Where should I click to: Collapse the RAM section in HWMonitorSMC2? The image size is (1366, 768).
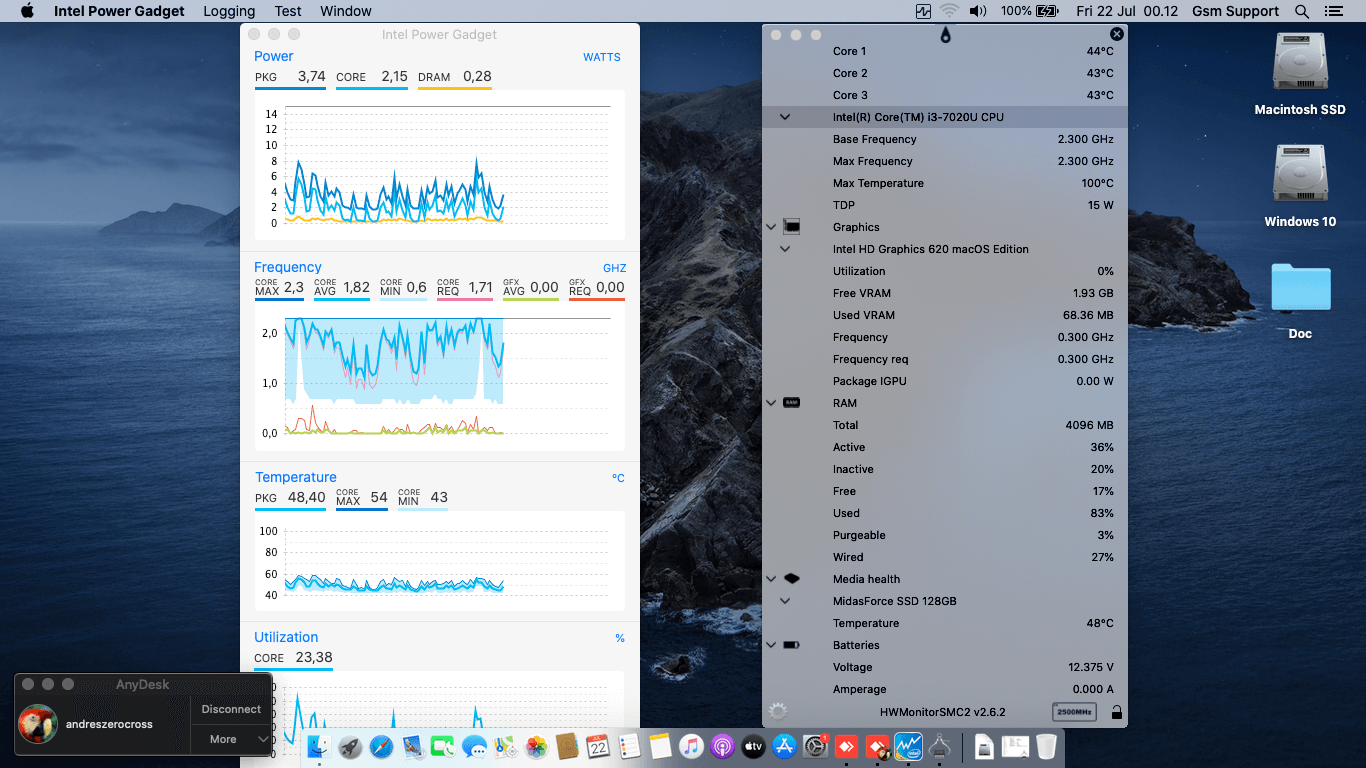[x=770, y=402]
